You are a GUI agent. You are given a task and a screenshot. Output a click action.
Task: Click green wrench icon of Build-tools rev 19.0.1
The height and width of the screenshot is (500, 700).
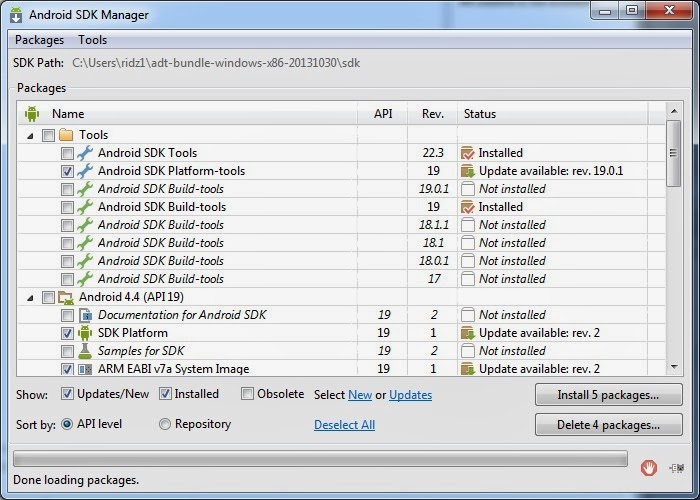coord(85,189)
